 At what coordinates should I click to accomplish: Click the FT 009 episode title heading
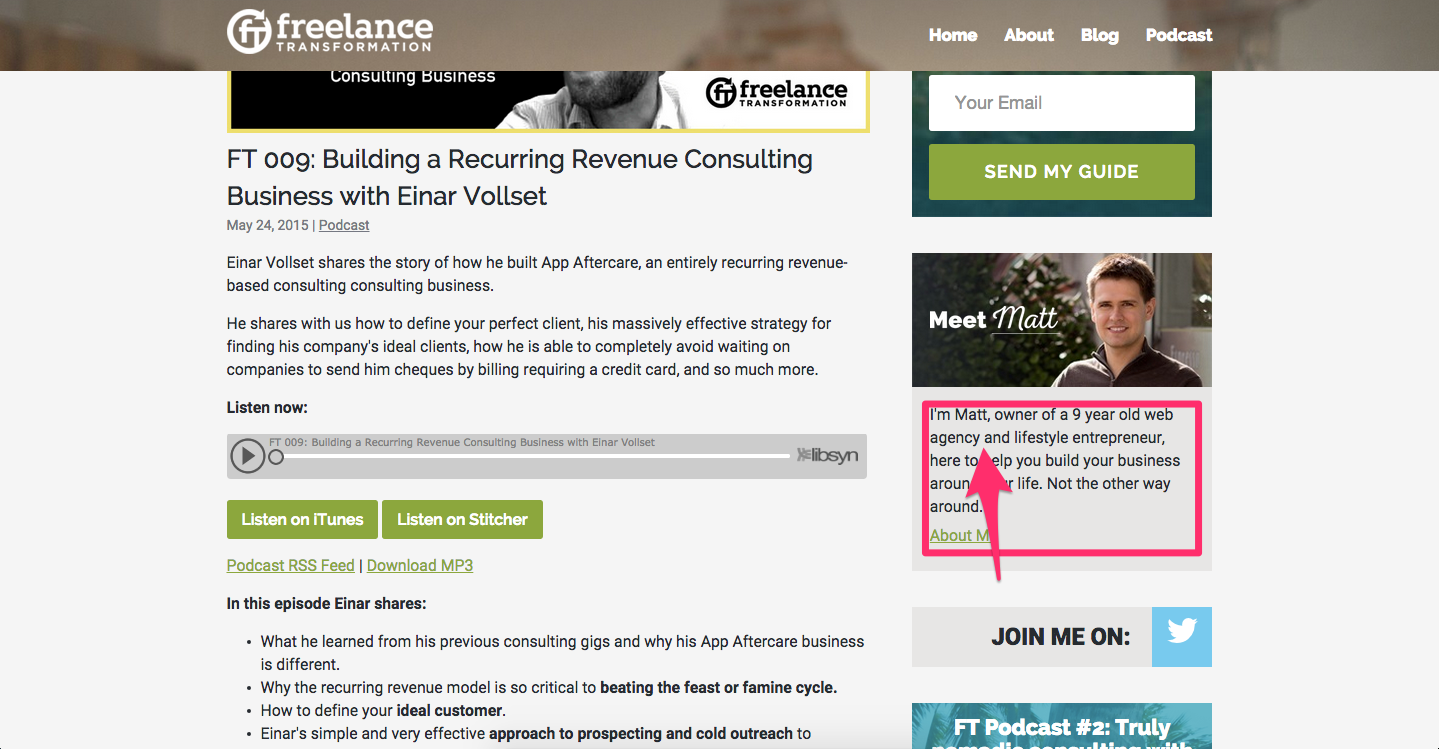click(520, 177)
